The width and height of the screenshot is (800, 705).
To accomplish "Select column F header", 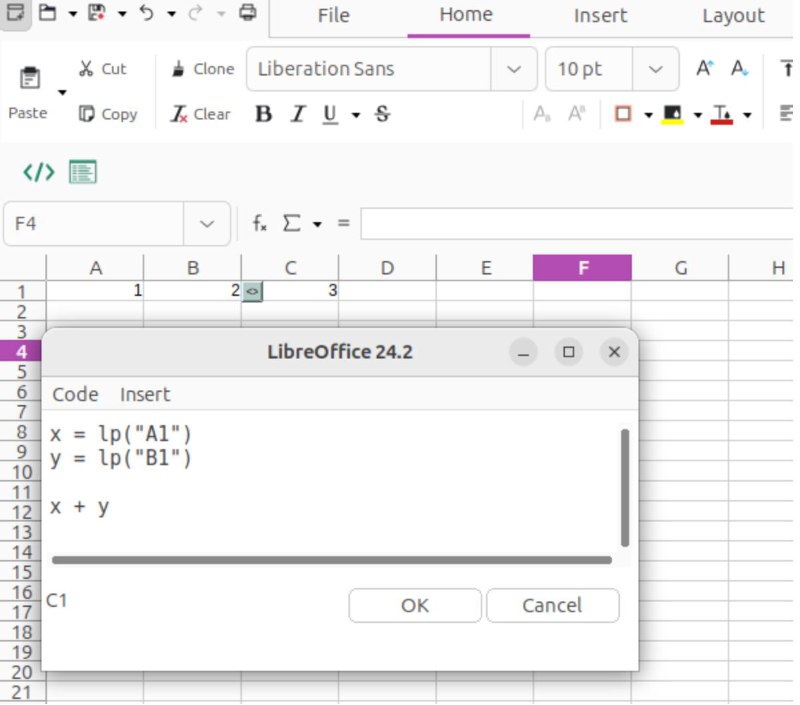I will [x=582, y=268].
